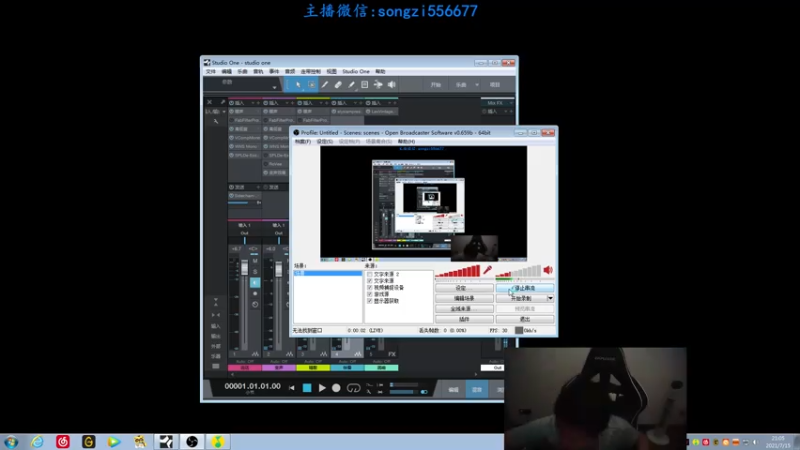Add an insert with plus on the purple channel
Image resolution: width=800 pixels, height=450 pixels.
tap(292, 103)
